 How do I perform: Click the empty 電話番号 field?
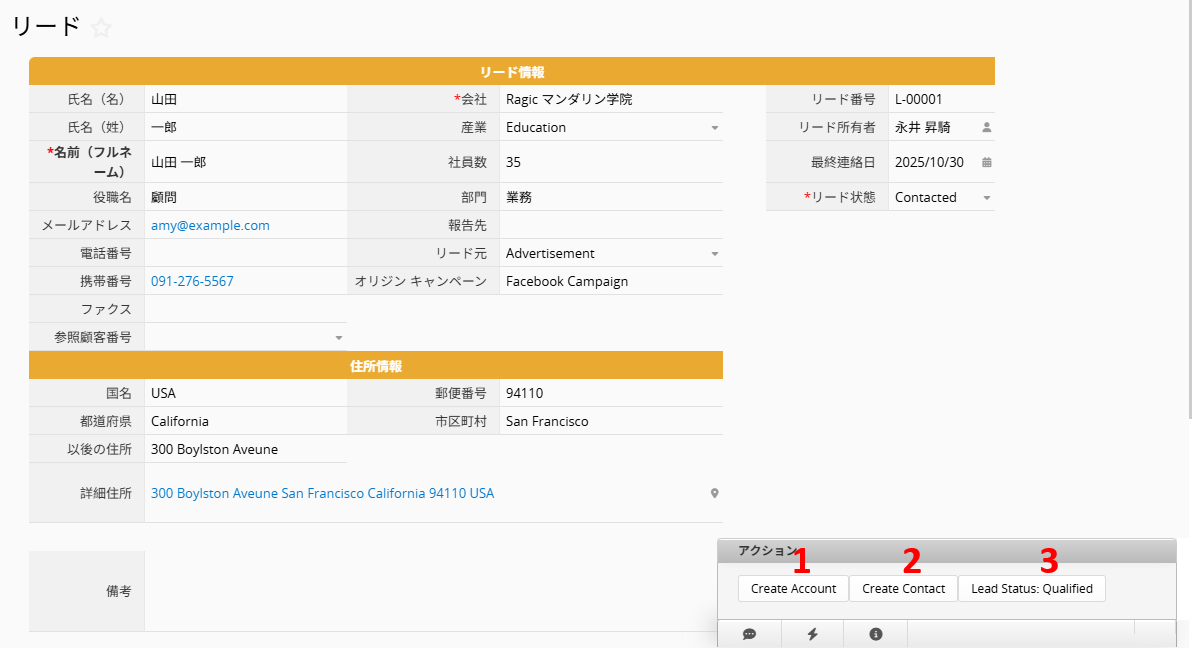coord(245,254)
